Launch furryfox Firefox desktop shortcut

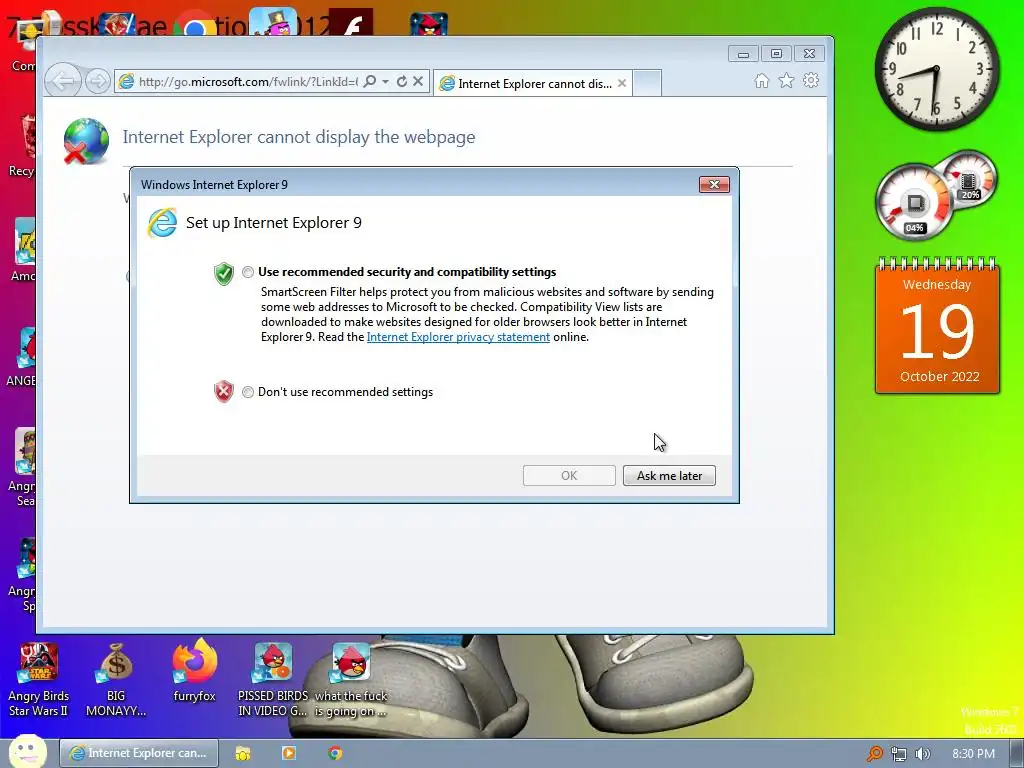click(195, 671)
